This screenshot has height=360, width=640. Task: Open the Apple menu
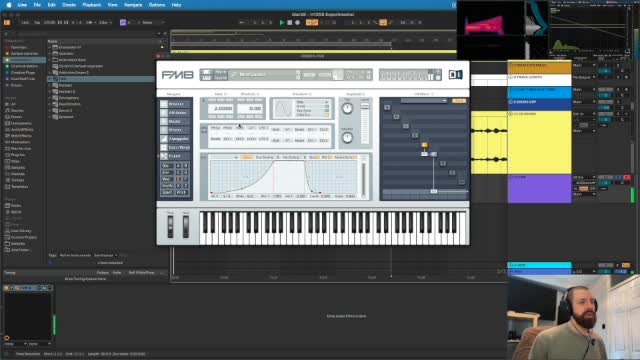[x=9, y=5]
